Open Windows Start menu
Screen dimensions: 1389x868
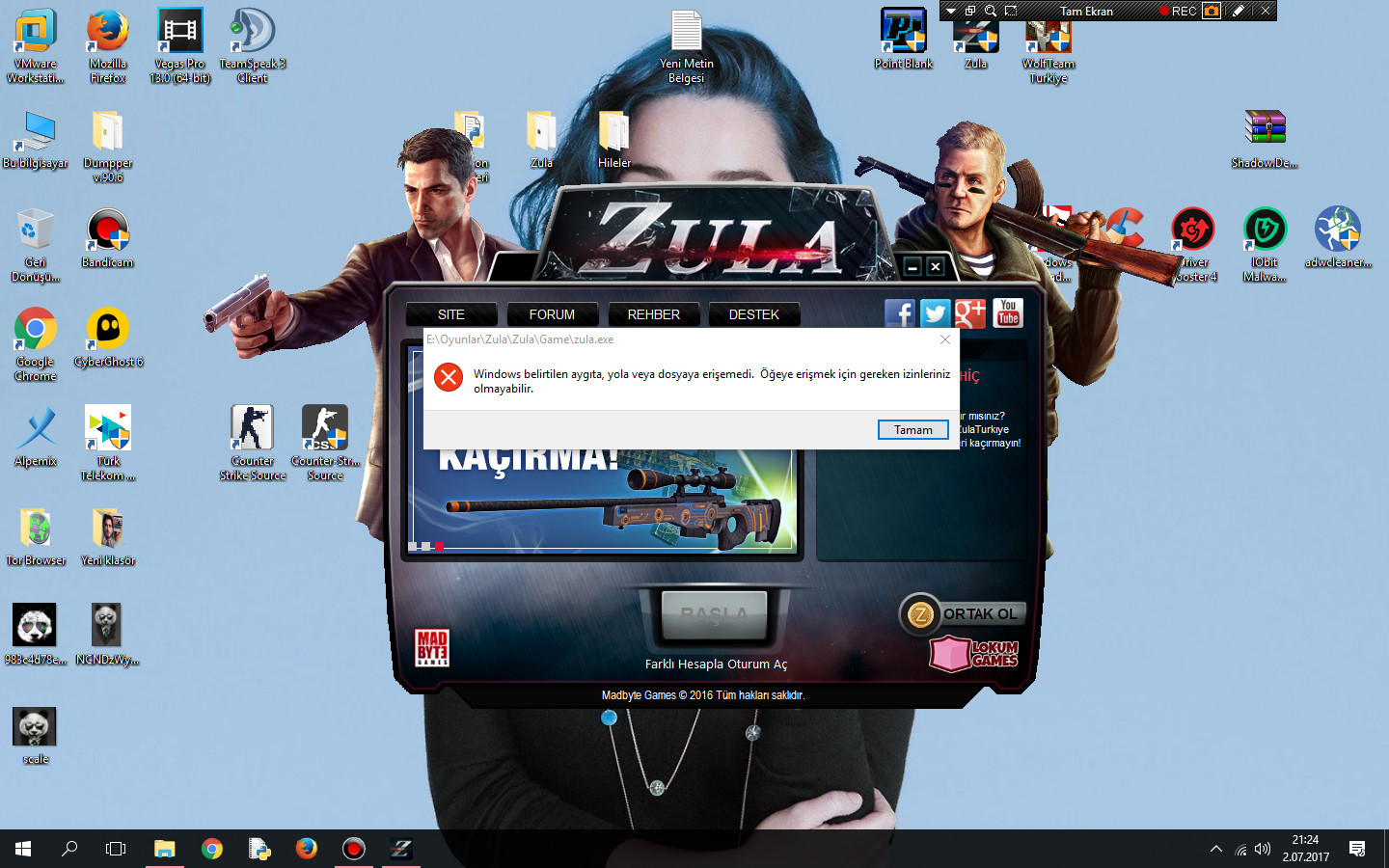tap(23, 849)
